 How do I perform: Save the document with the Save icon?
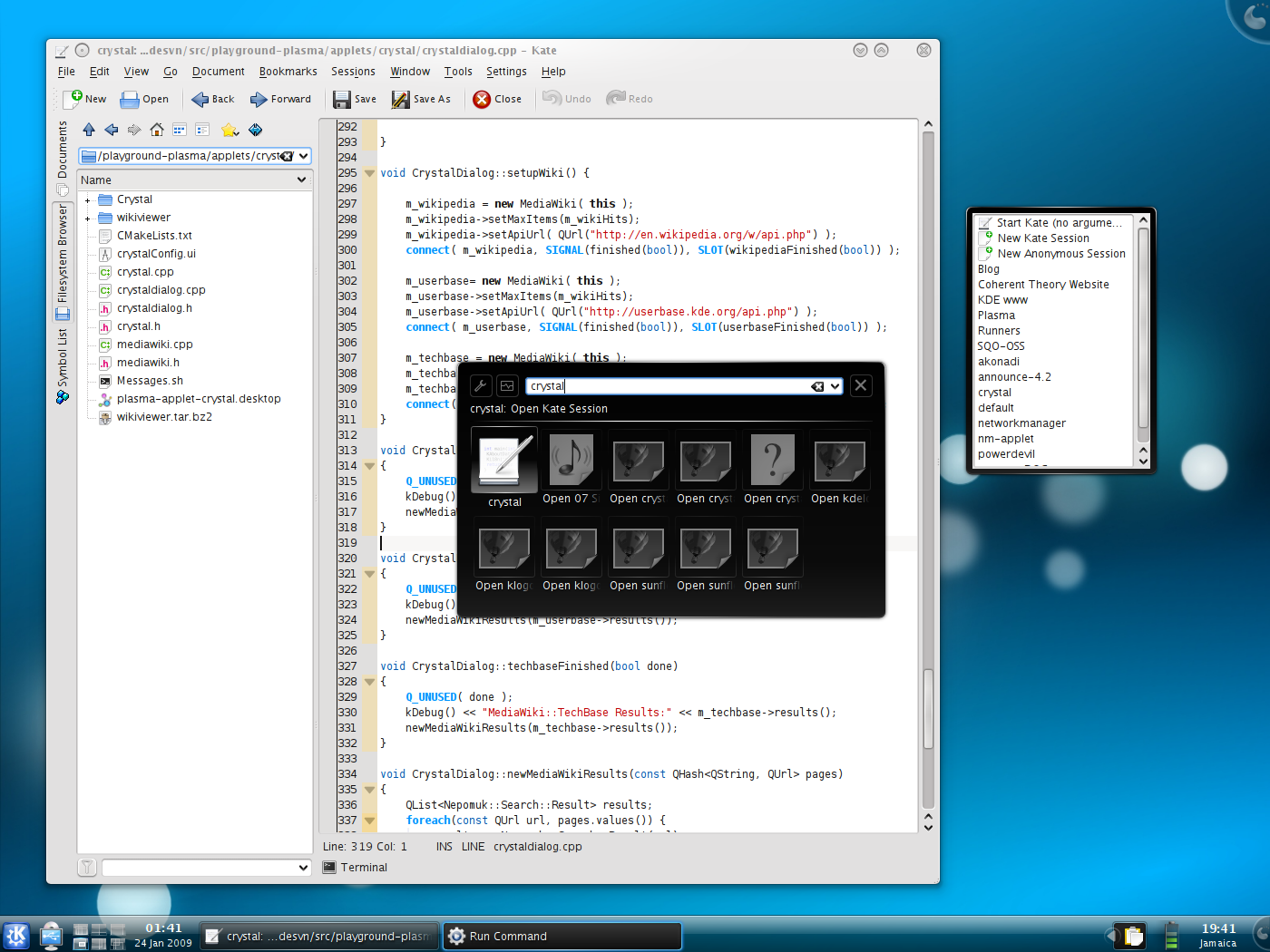click(x=341, y=99)
